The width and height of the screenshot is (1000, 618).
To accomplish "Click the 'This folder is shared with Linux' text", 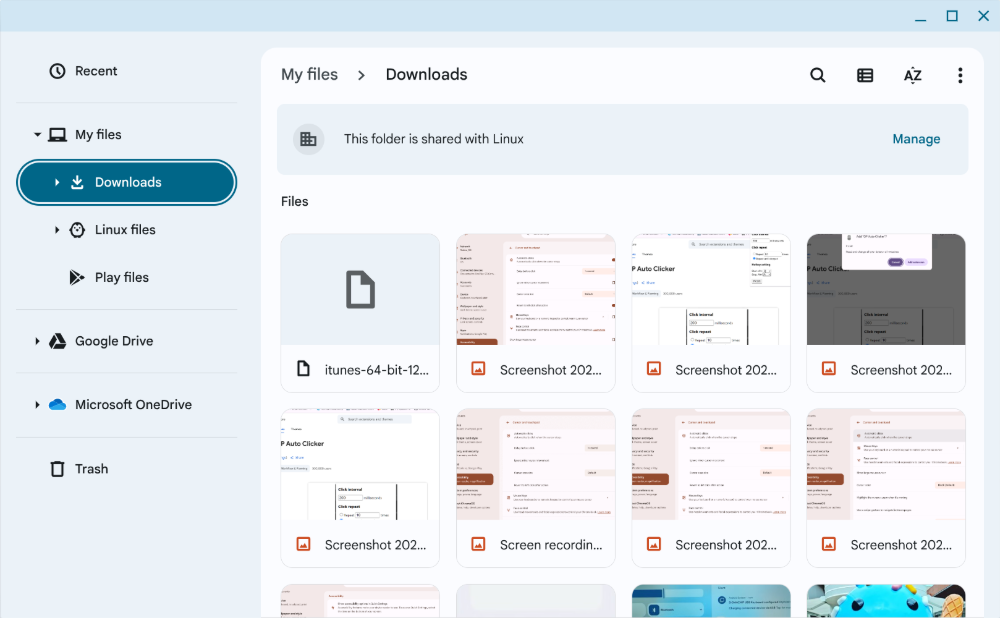I will [x=434, y=139].
